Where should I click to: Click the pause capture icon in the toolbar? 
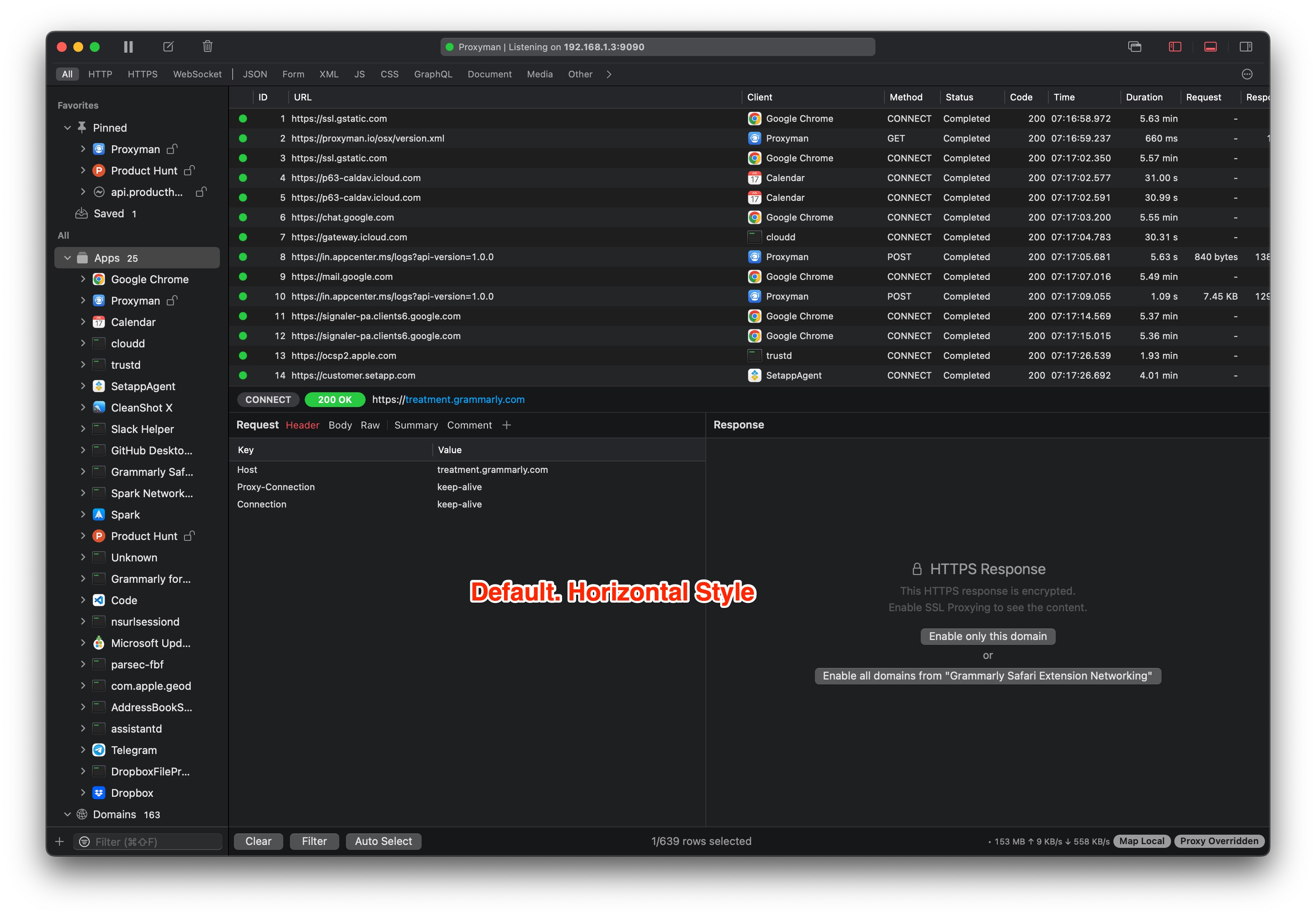click(x=128, y=47)
